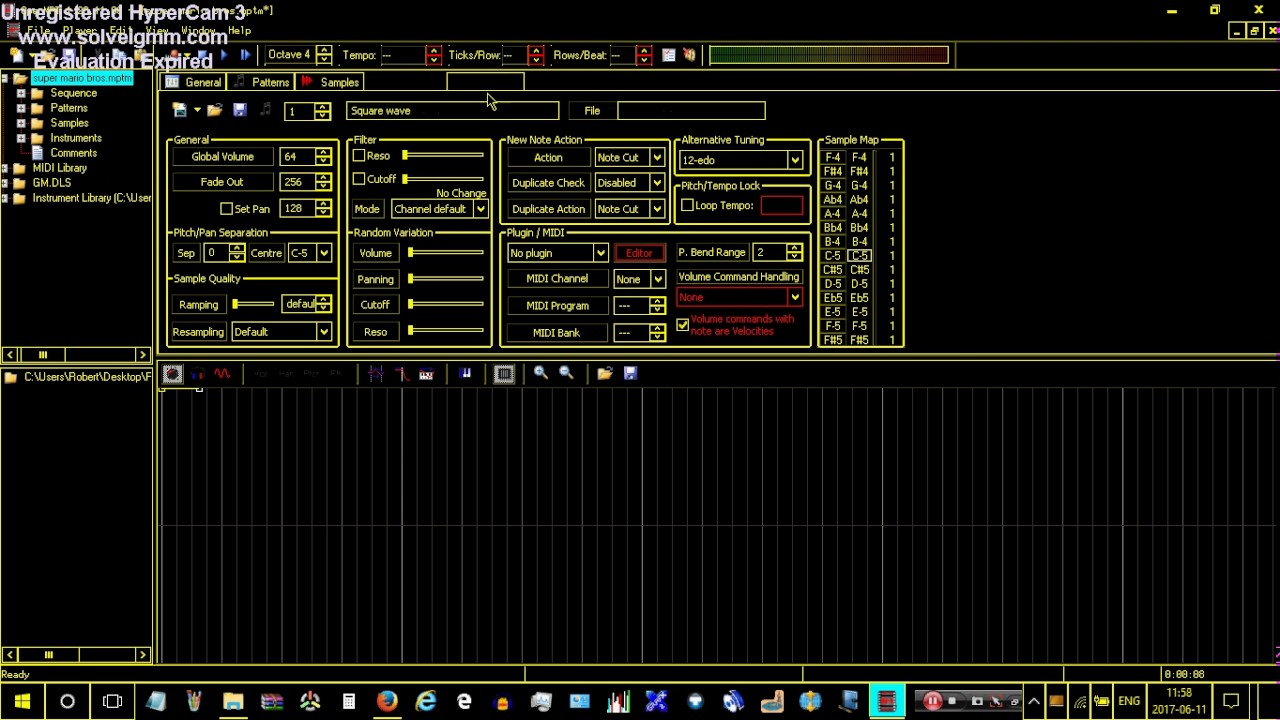Adjust the Random Variation Panning slider
This screenshot has width=1280, height=720.
pyautogui.click(x=446, y=279)
